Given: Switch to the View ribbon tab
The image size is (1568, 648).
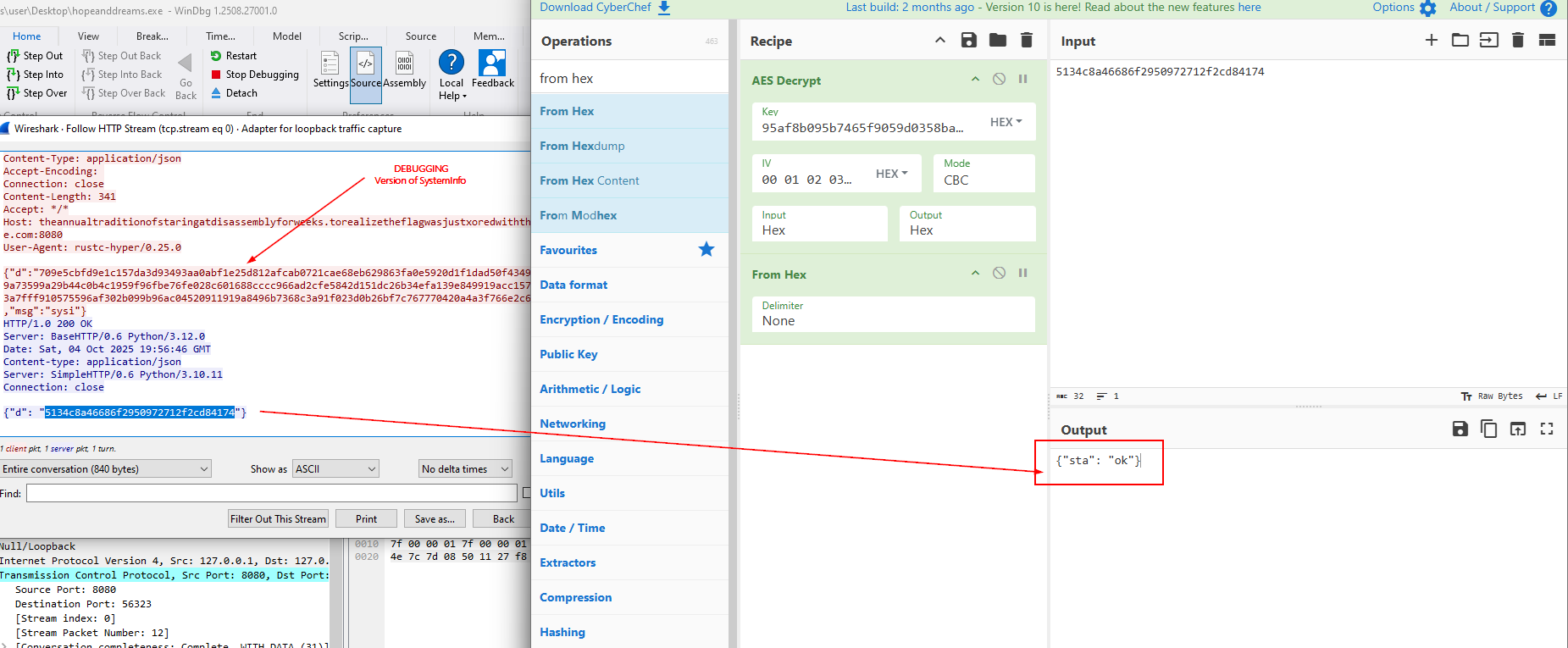Looking at the screenshot, I should 88,36.
